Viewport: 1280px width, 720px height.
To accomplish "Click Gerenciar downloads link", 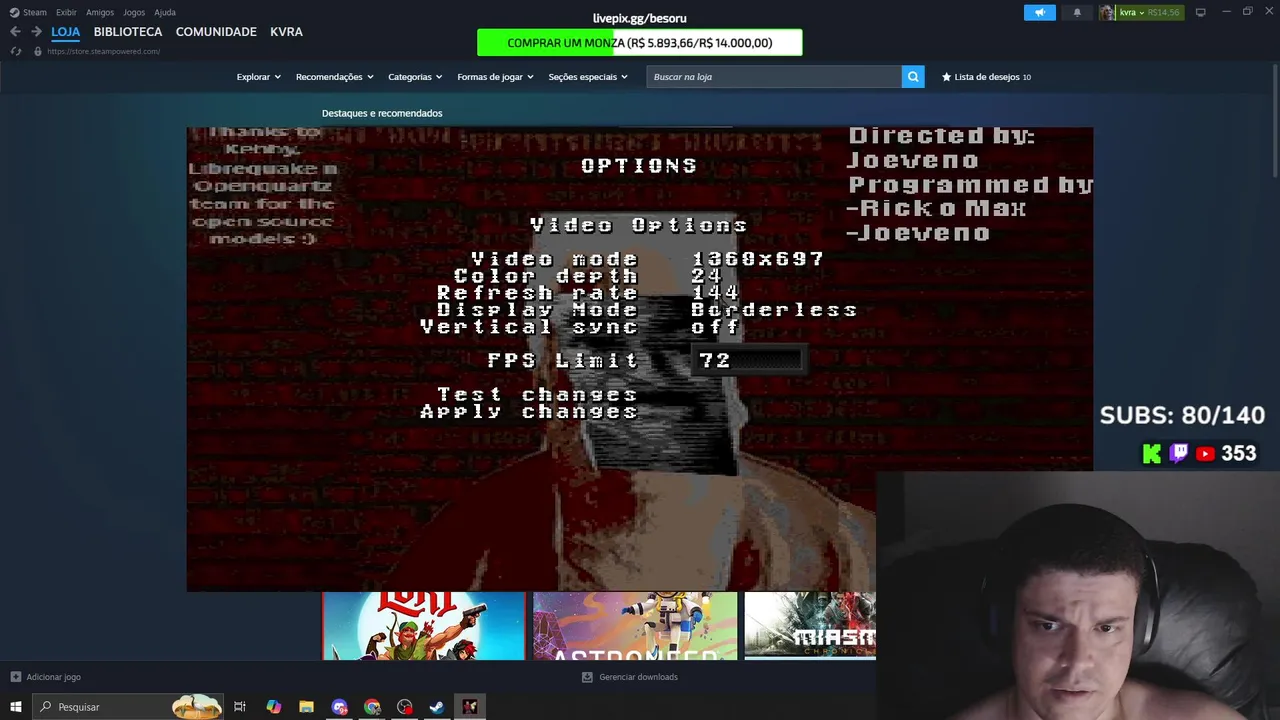I will pos(638,677).
